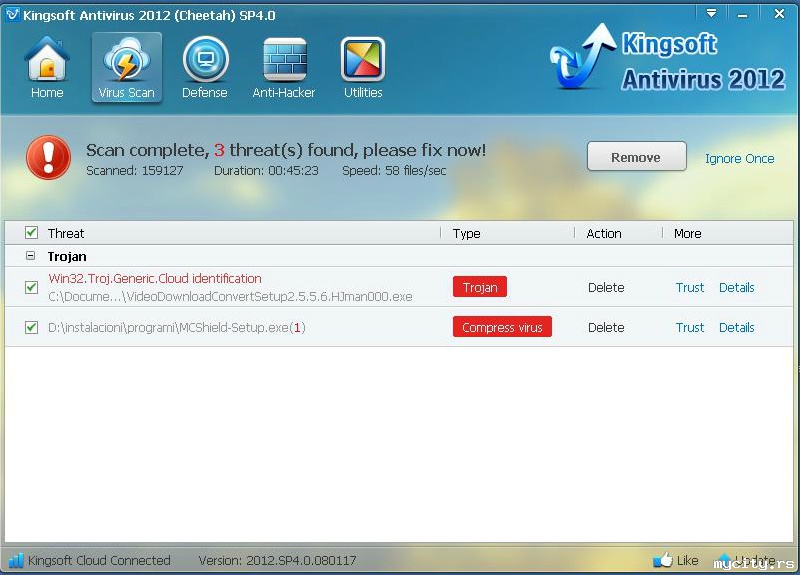The width and height of the screenshot is (800, 575).
Task: Click the More column header
Action: point(687,233)
